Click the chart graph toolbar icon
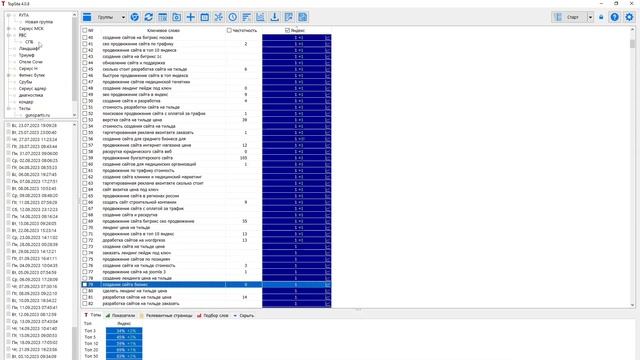Screen dimensions: 640x360 (x=260, y=17)
